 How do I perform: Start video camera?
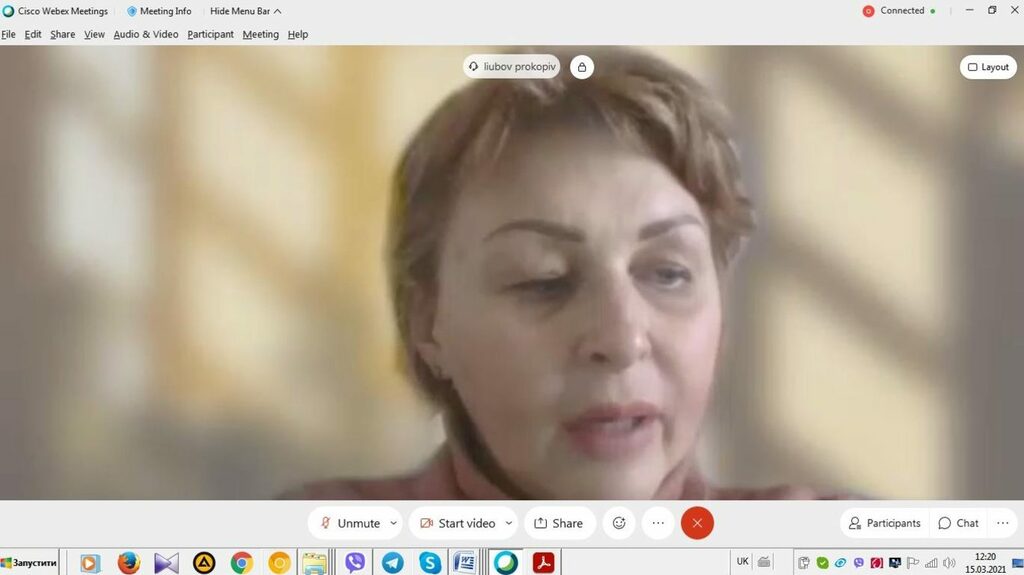click(x=457, y=523)
